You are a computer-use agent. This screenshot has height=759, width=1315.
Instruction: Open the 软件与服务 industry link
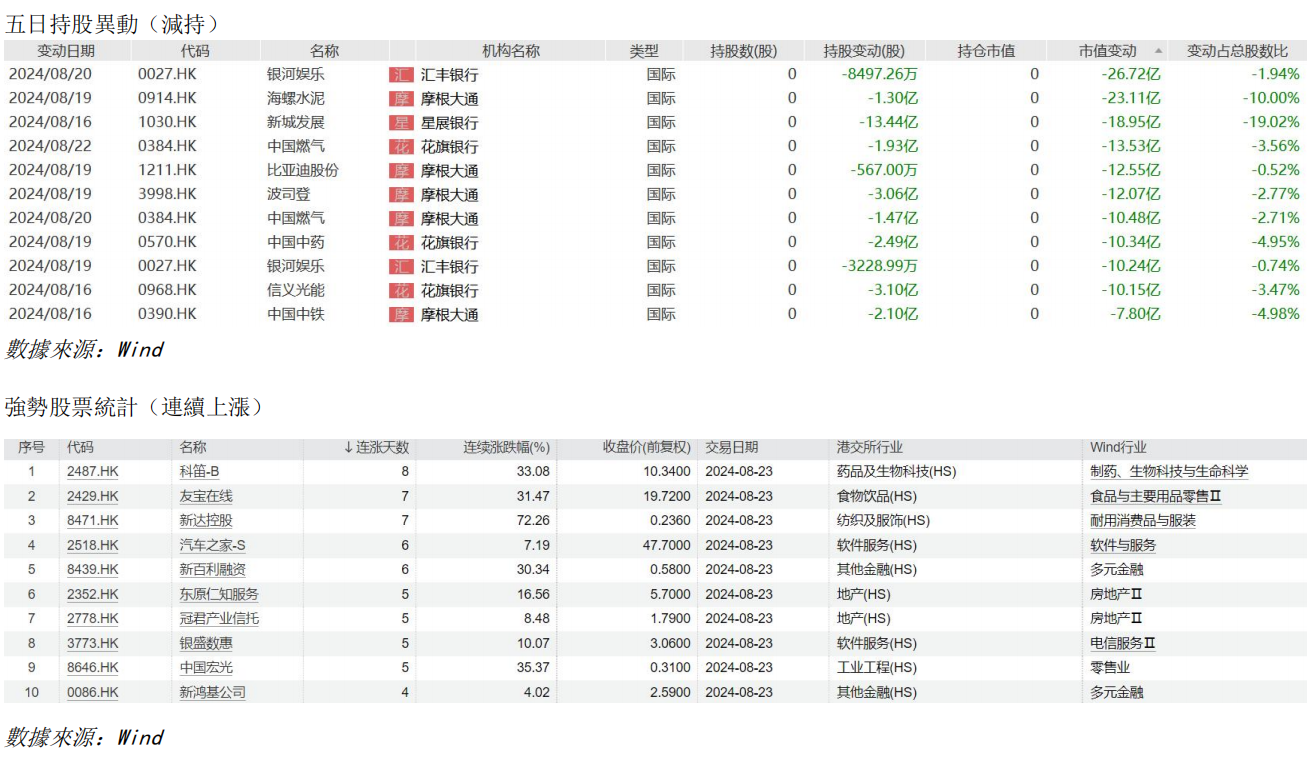coord(1123,545)
